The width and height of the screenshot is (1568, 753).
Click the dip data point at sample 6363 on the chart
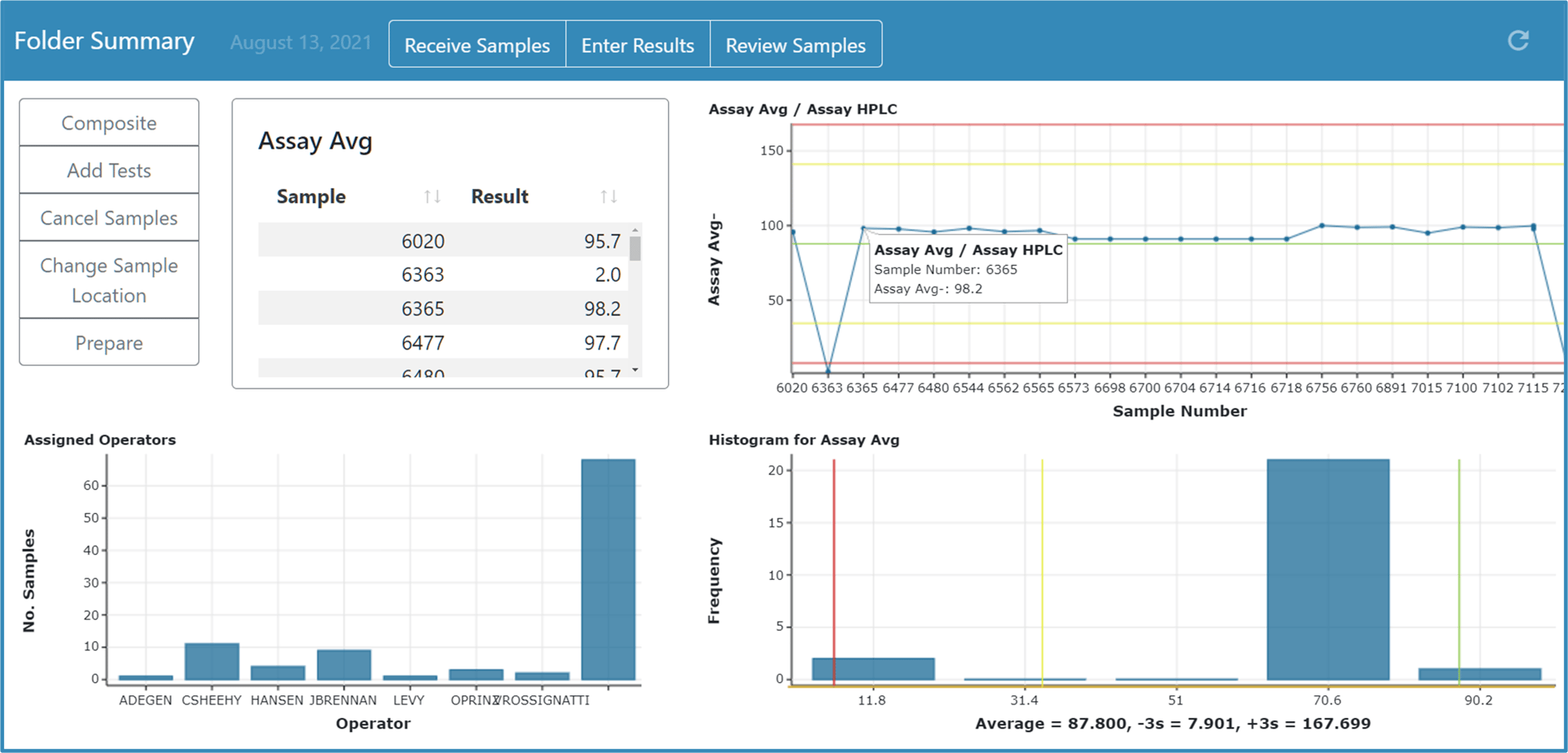826,369
